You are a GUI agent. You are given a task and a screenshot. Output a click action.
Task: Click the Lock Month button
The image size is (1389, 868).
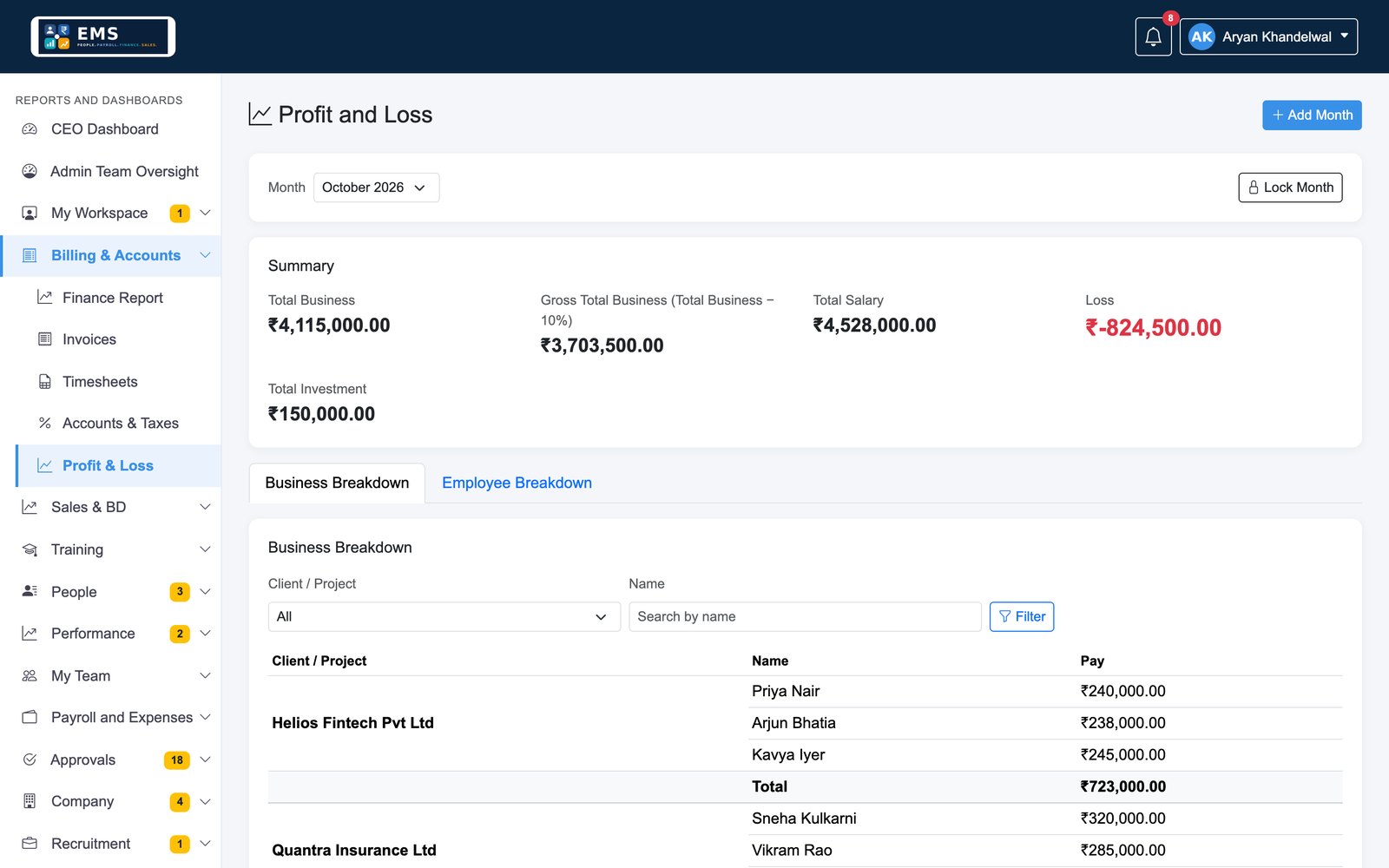[1290, 187]
